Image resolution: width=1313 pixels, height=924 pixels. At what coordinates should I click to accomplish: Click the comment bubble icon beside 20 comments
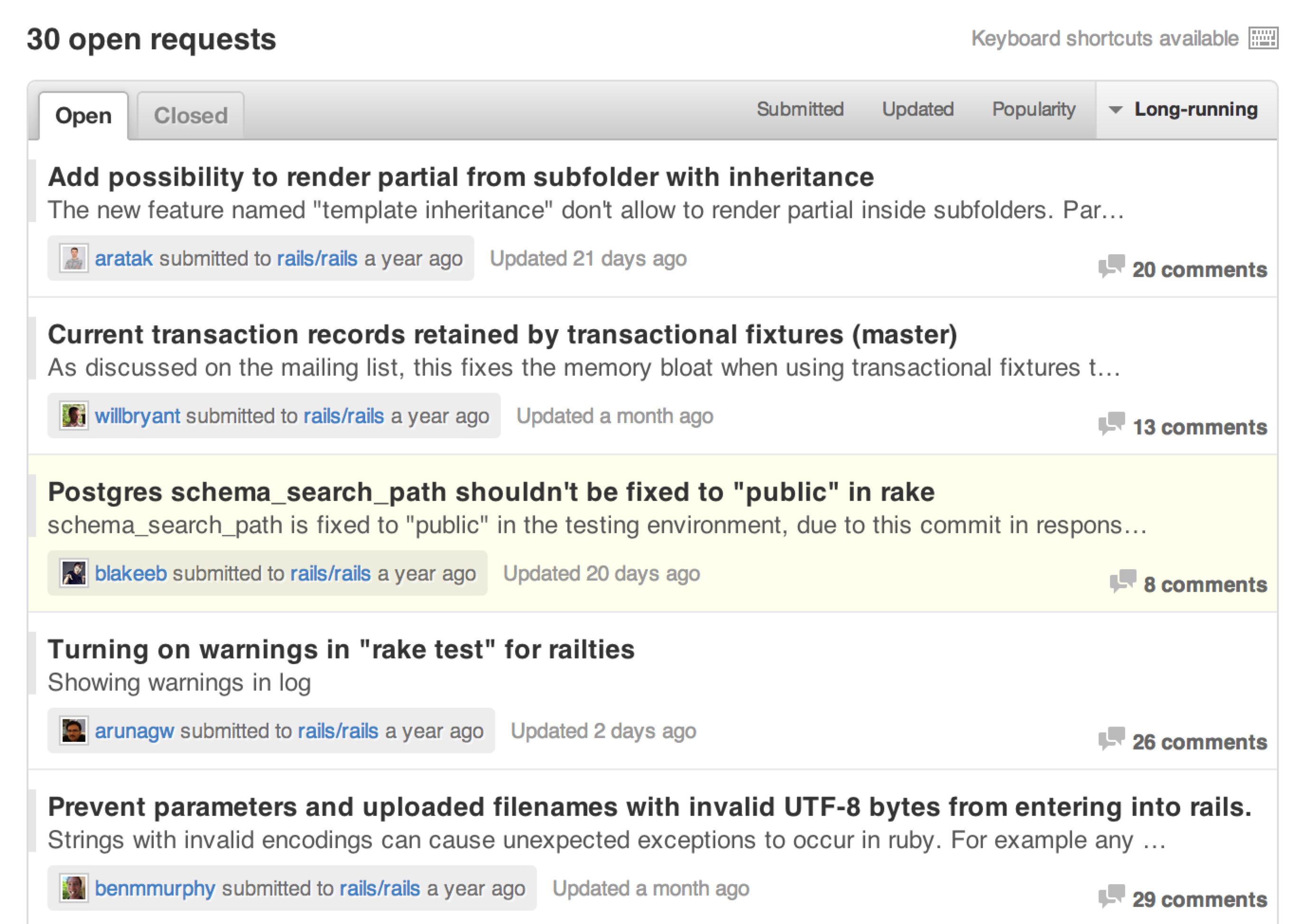pos(1111,267)
